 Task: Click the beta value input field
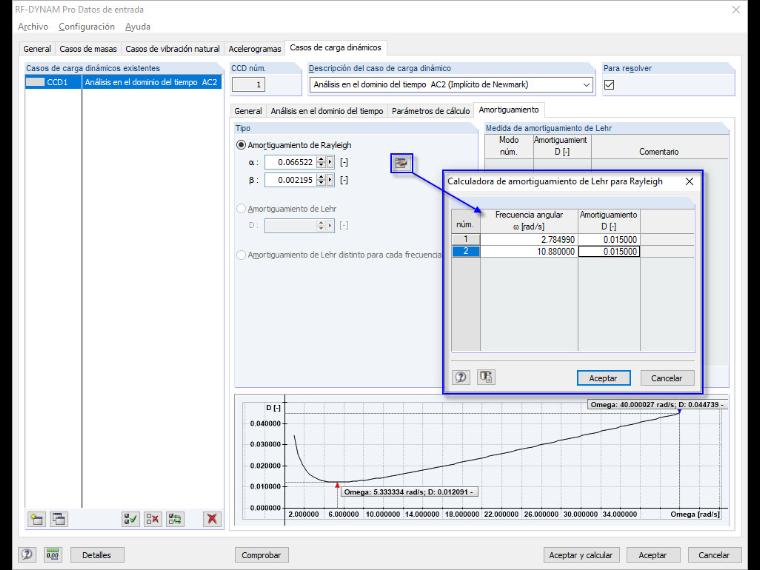pos(290,180)
